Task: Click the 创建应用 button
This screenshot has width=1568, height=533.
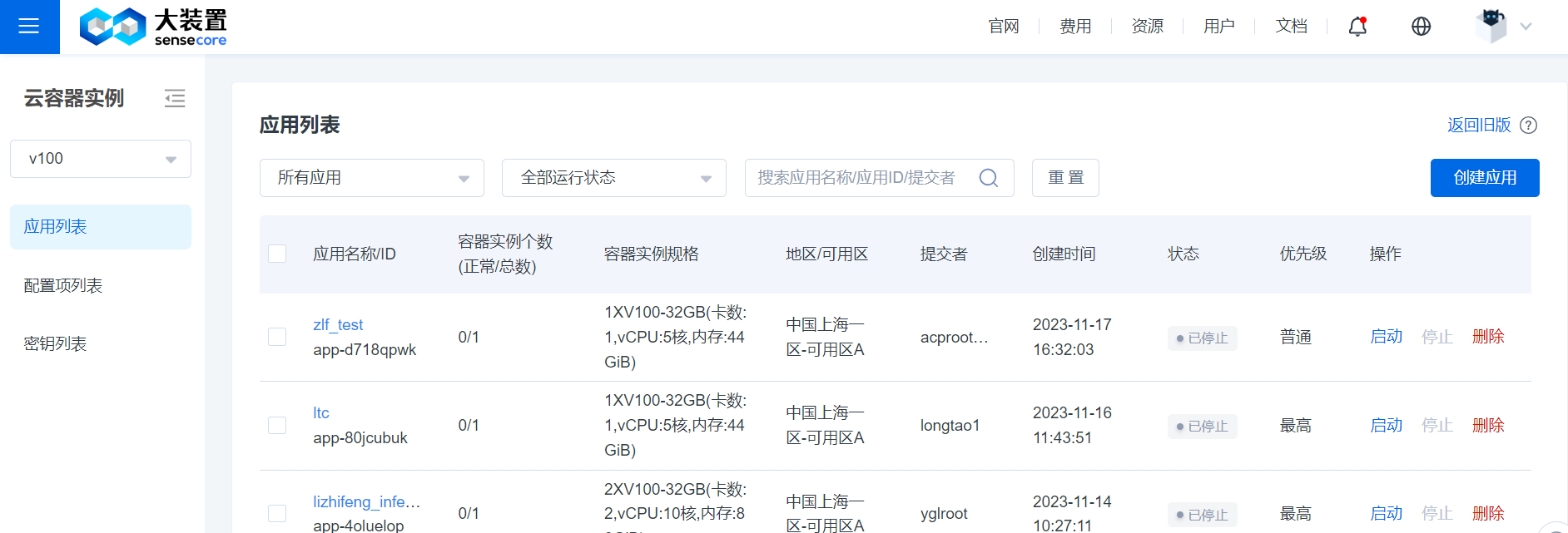Action: (1484, 178)
